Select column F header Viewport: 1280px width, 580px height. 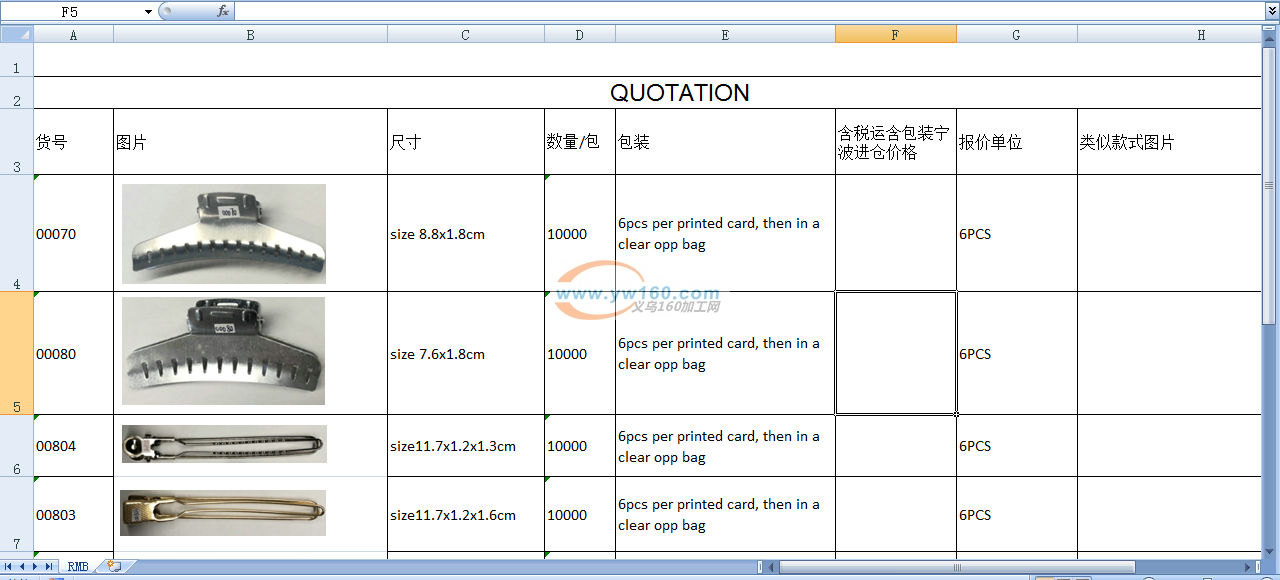pyautogui.click(x=895, y=35)
